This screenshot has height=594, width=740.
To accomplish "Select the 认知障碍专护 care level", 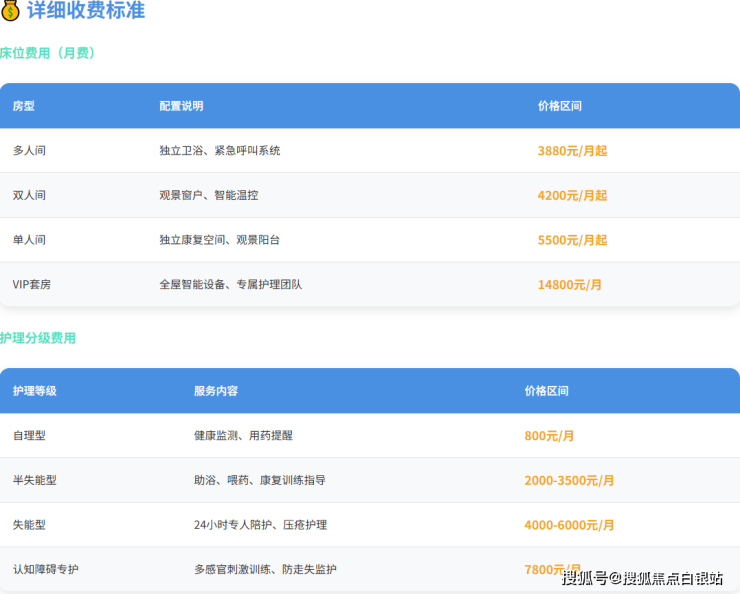I will (45, 570).
